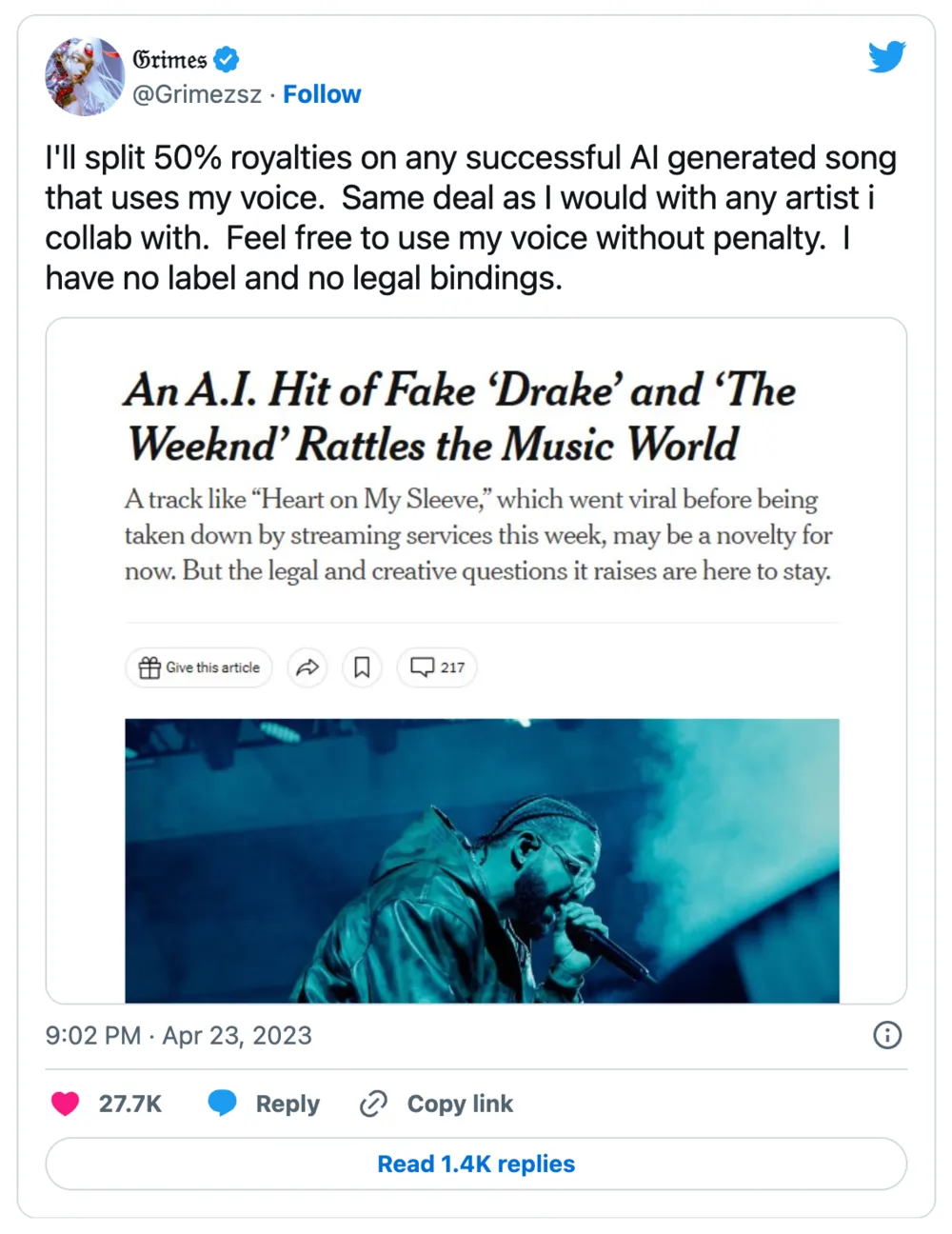Click the share arrow icon in article

[x=307, y=667]
